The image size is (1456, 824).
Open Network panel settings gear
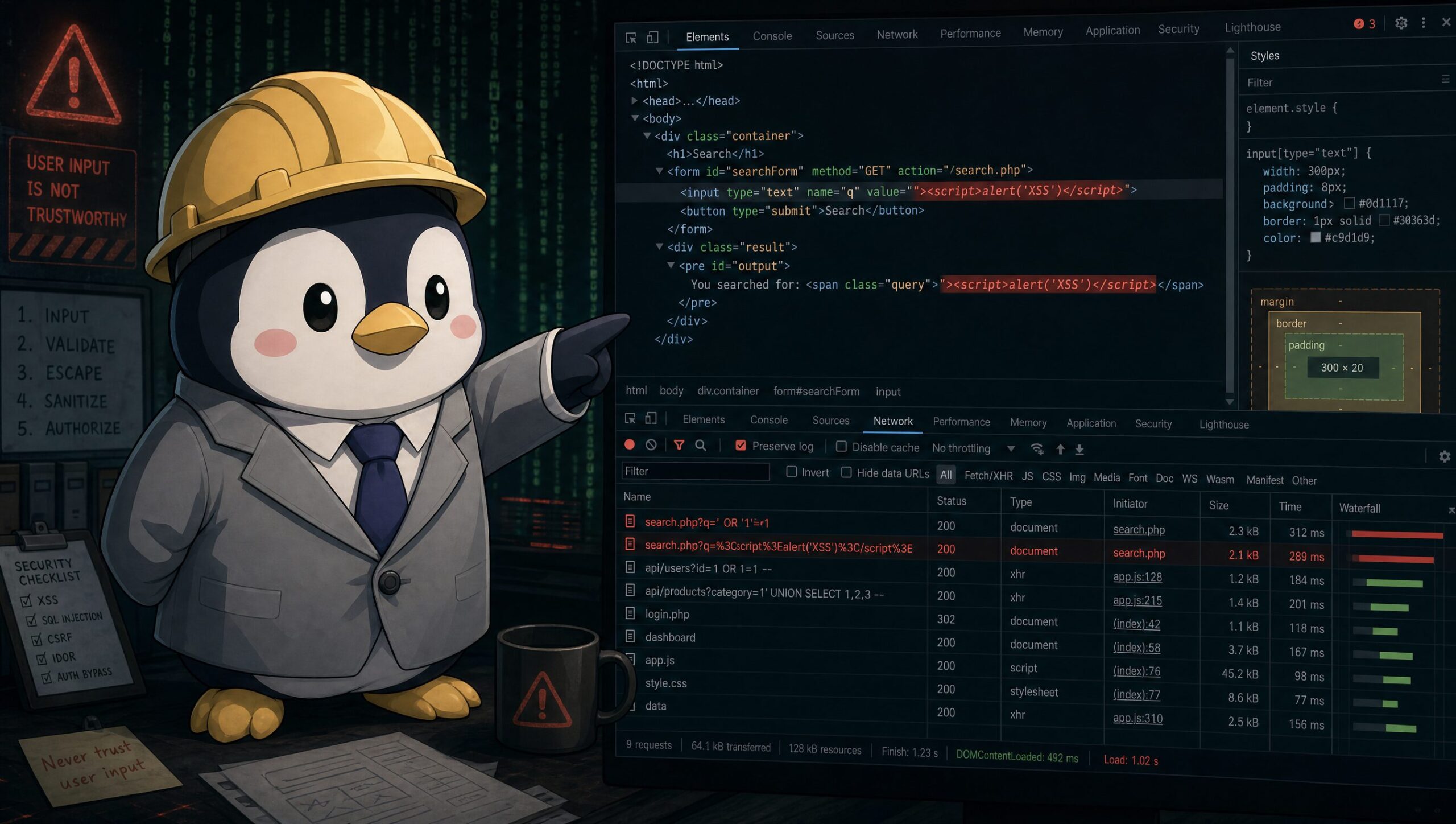tap(1445, 456)
